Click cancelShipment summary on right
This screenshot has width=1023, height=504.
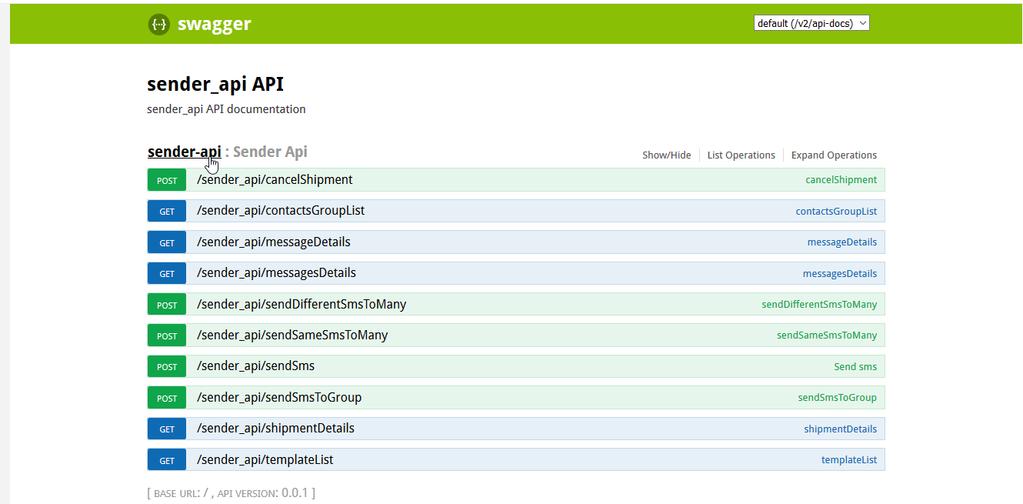[x=841, y=180]
